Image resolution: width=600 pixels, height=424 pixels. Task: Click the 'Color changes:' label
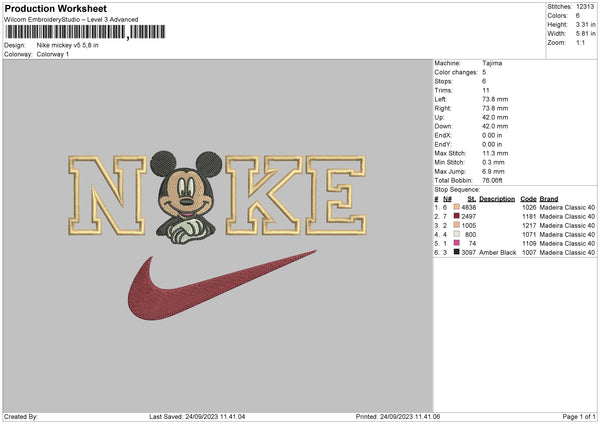tap(456, 72)
